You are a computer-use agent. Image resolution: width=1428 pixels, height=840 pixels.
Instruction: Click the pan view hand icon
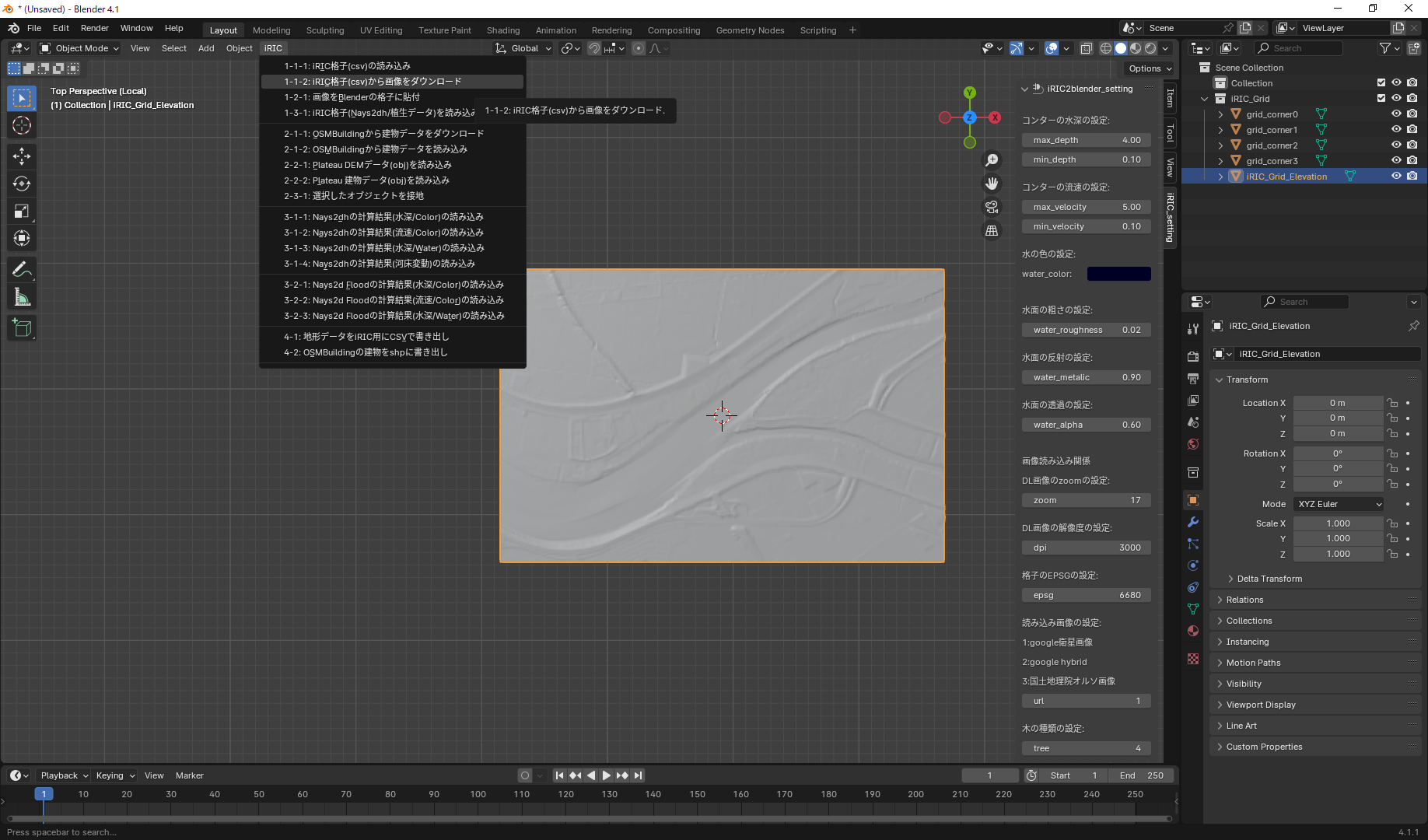(x=992, y=184)
